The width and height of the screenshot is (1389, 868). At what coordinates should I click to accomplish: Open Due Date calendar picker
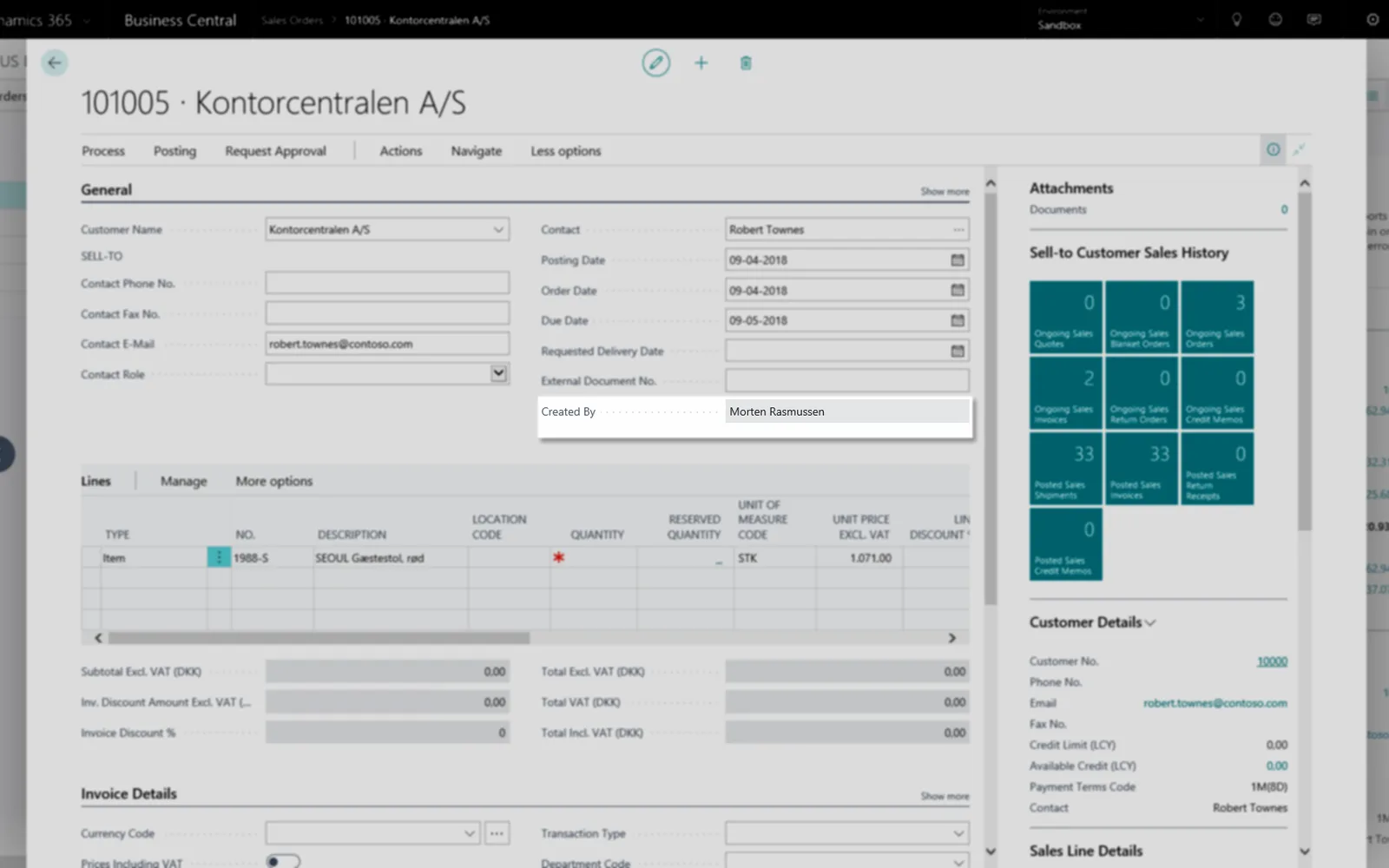(x=958, y=320)
